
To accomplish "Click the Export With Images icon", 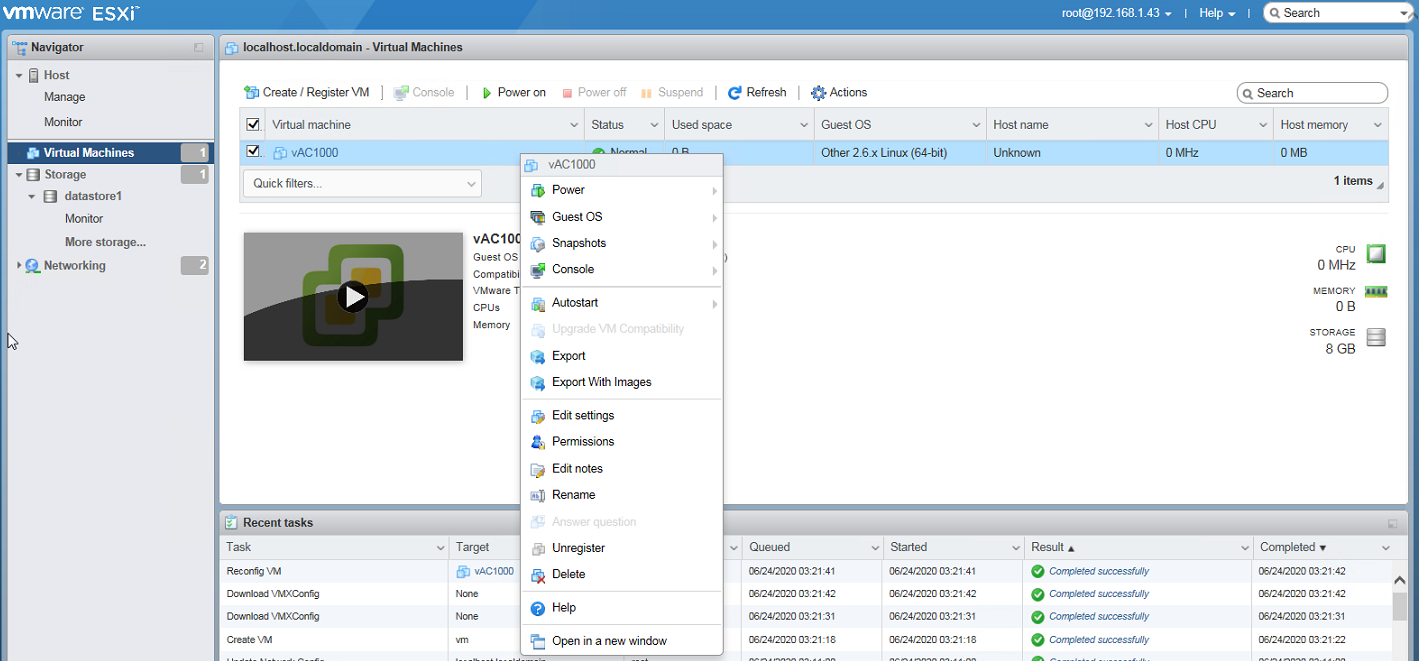I will tap(538, 382).
